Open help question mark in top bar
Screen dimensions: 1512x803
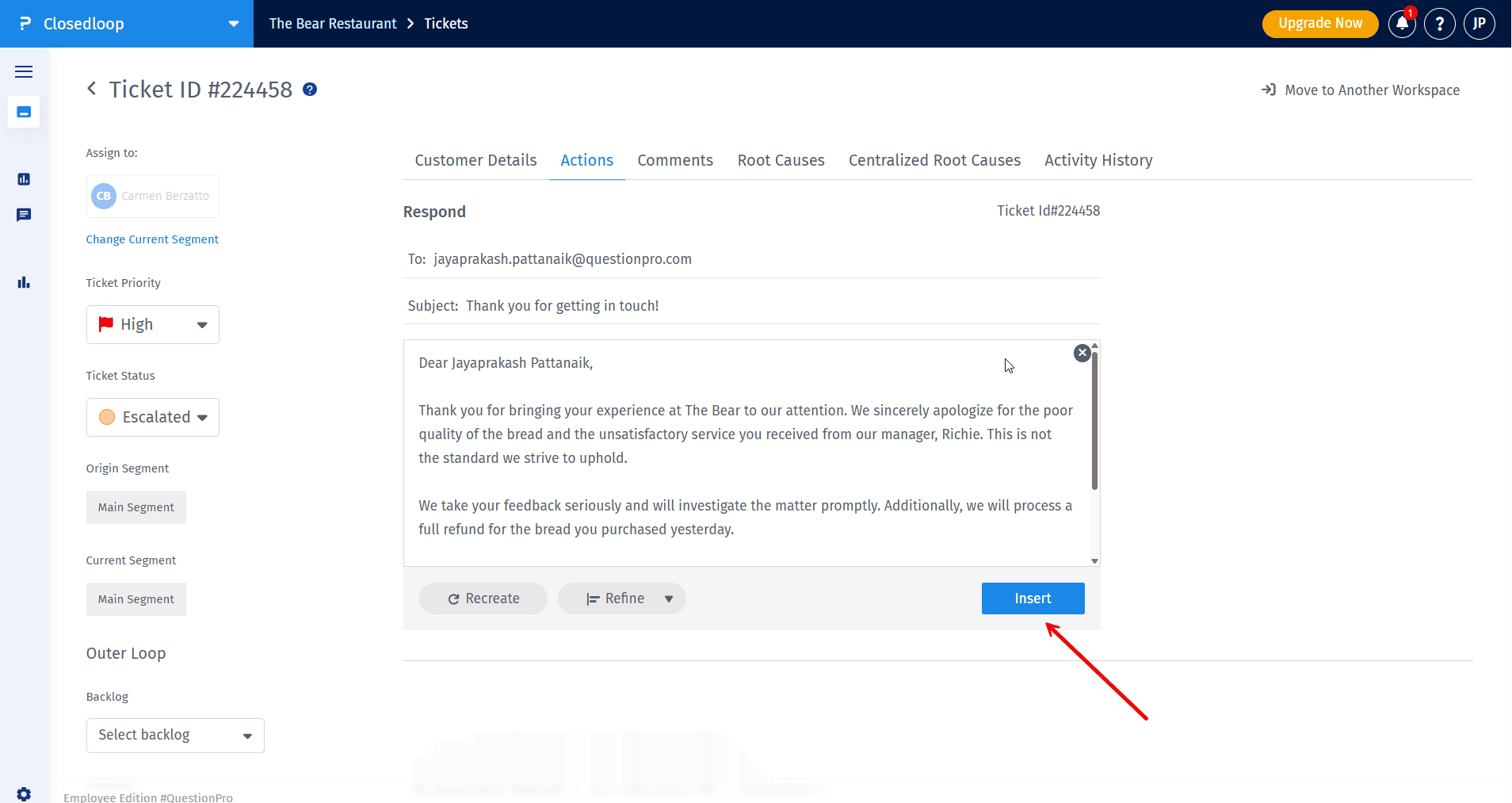click(1439, 24)
